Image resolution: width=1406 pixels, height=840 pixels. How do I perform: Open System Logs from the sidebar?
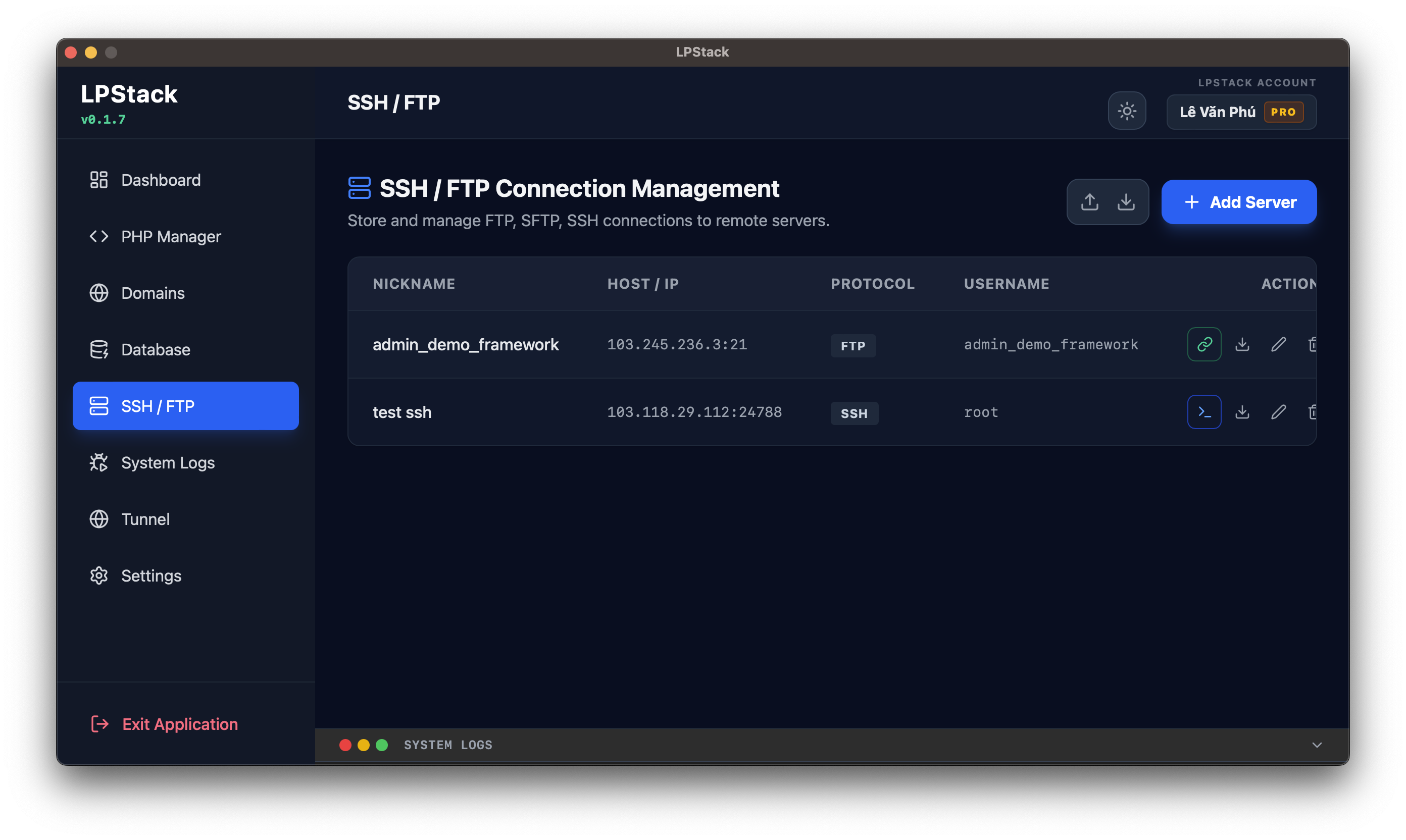167,462
